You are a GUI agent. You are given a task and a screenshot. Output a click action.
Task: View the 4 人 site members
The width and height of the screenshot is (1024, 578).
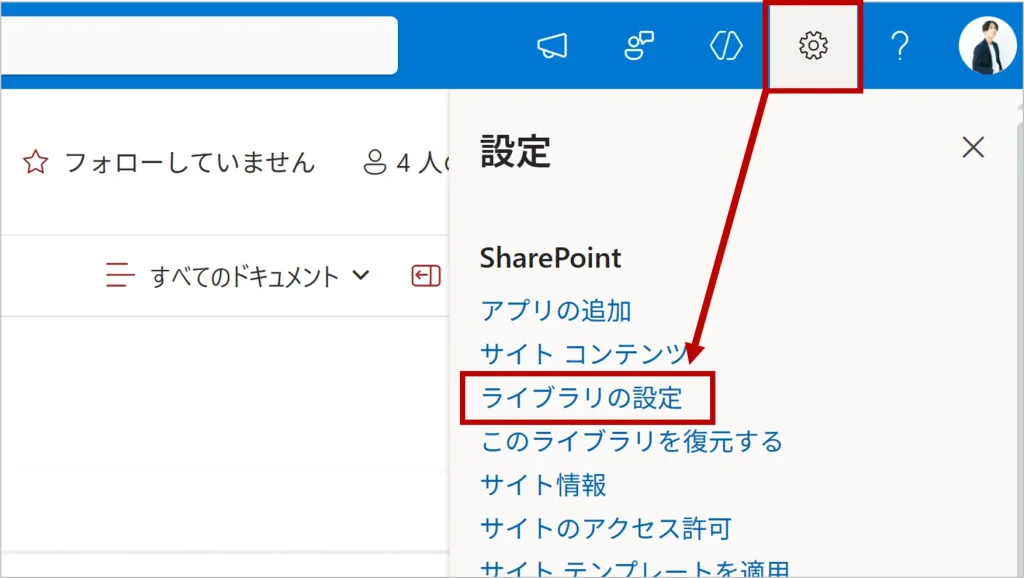pyautogui.click(x=405, y=162)
